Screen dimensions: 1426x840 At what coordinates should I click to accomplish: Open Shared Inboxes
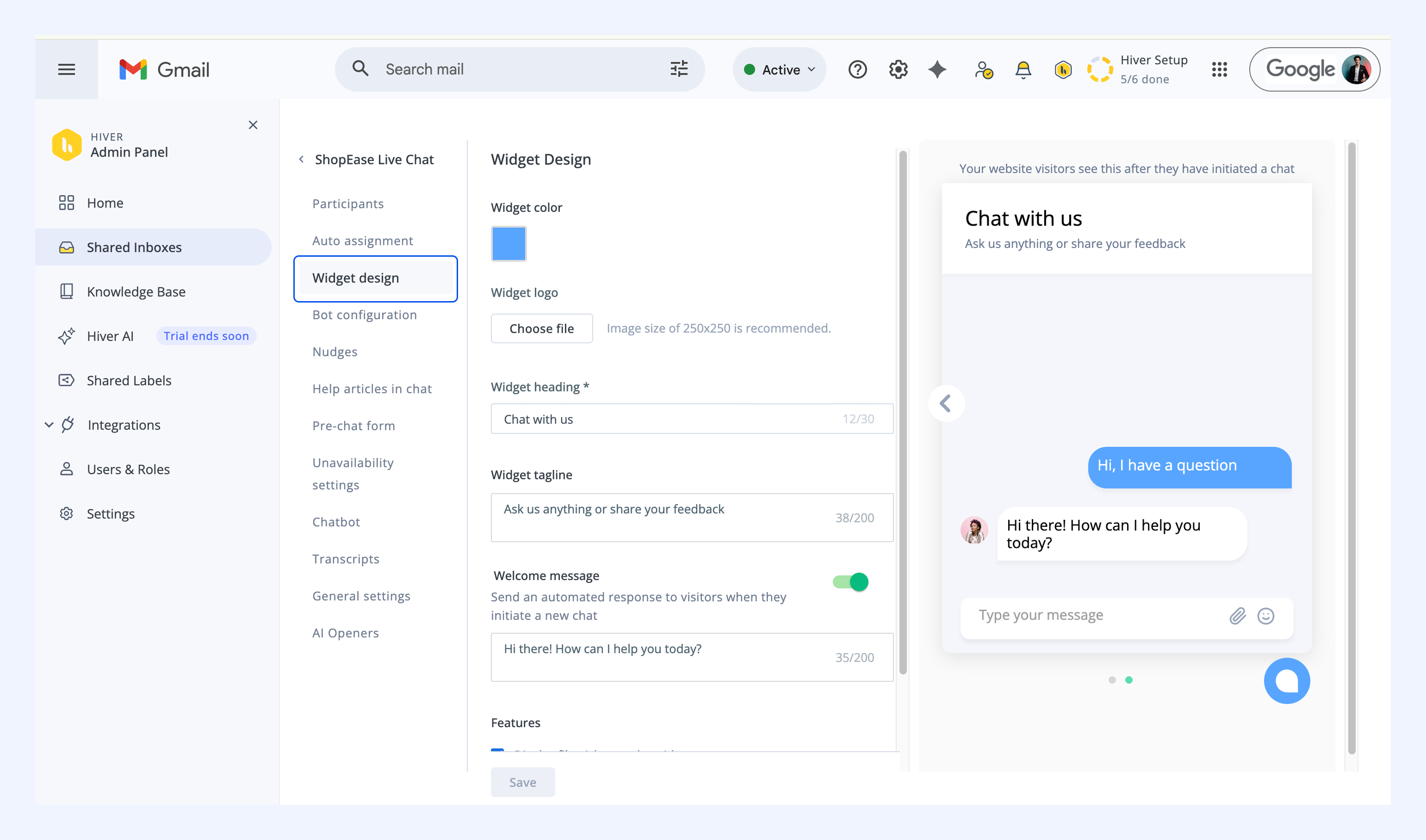153,247
